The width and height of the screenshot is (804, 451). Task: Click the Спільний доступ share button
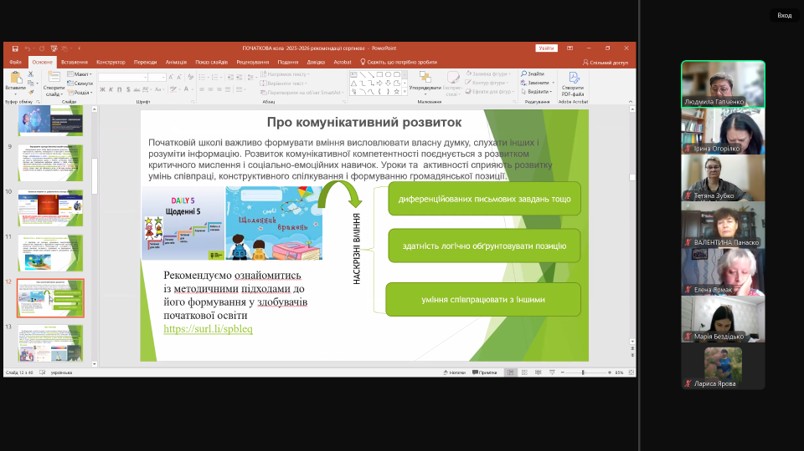tap(606, 62)
